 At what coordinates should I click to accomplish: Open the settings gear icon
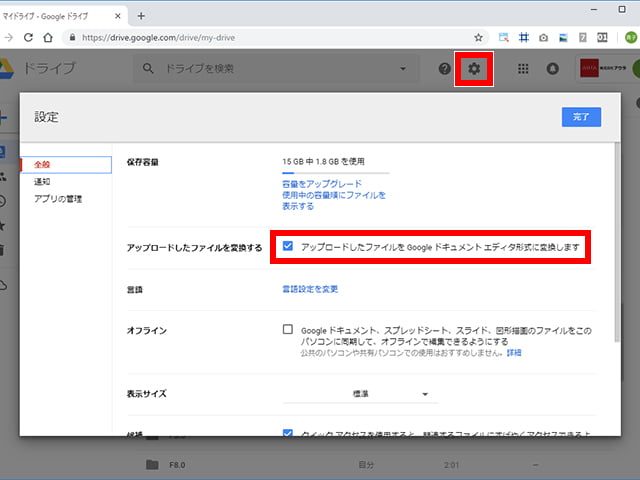(474, 69)
